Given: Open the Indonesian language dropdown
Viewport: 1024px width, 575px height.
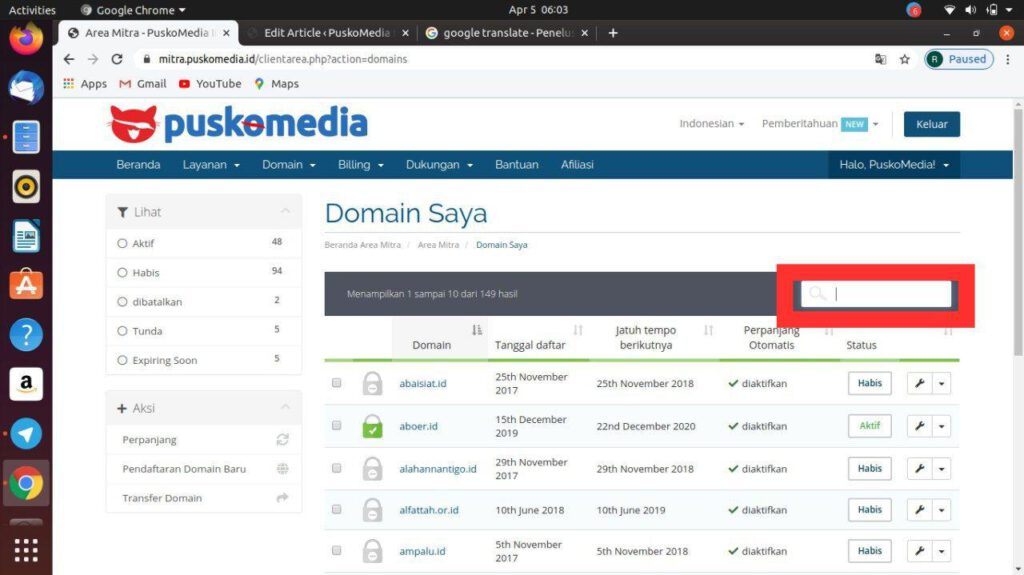Looking at the screenshot, I should [711, 123].
